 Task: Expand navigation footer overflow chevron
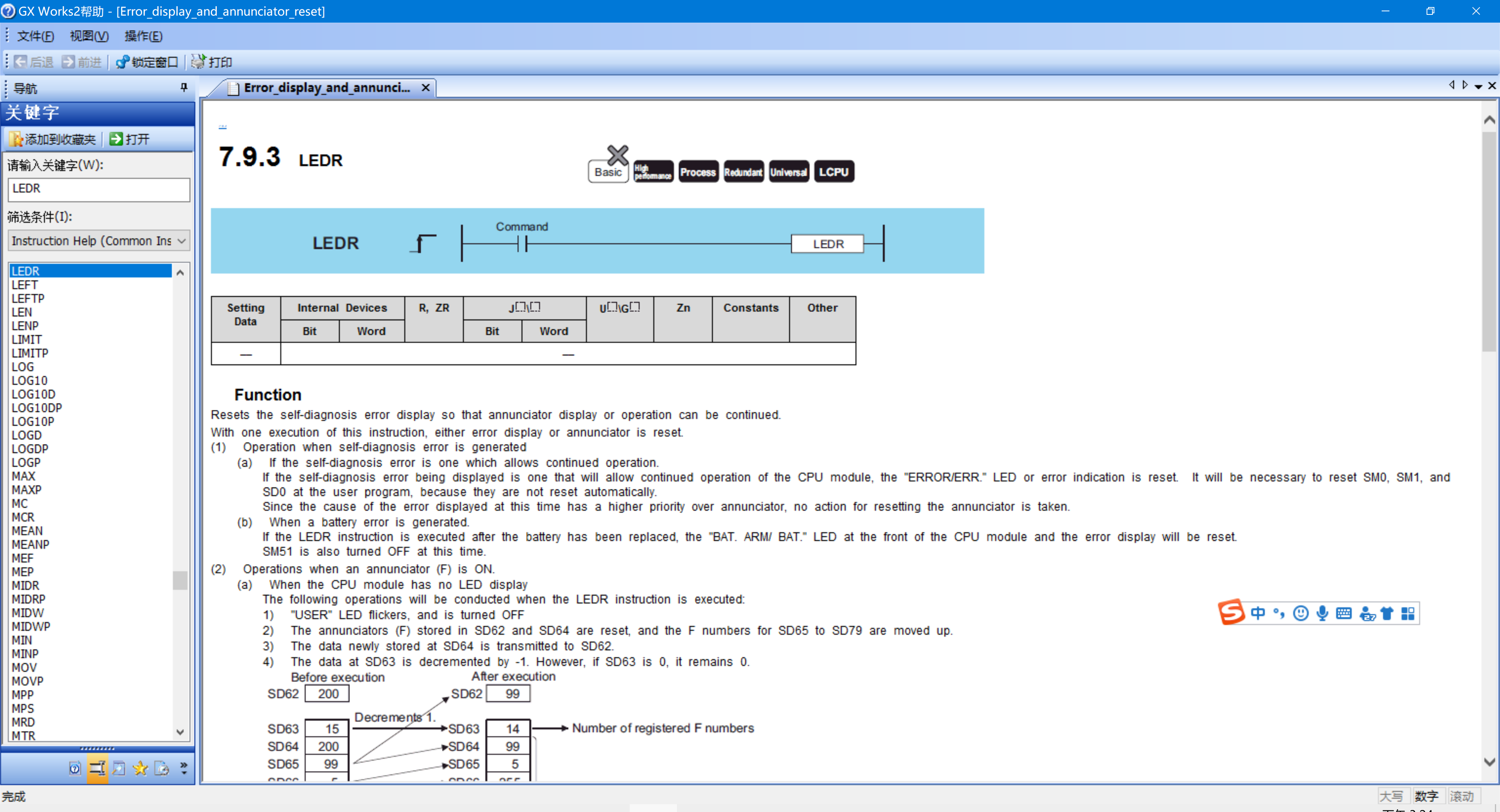pyautogui.click(x=184, y=768)
